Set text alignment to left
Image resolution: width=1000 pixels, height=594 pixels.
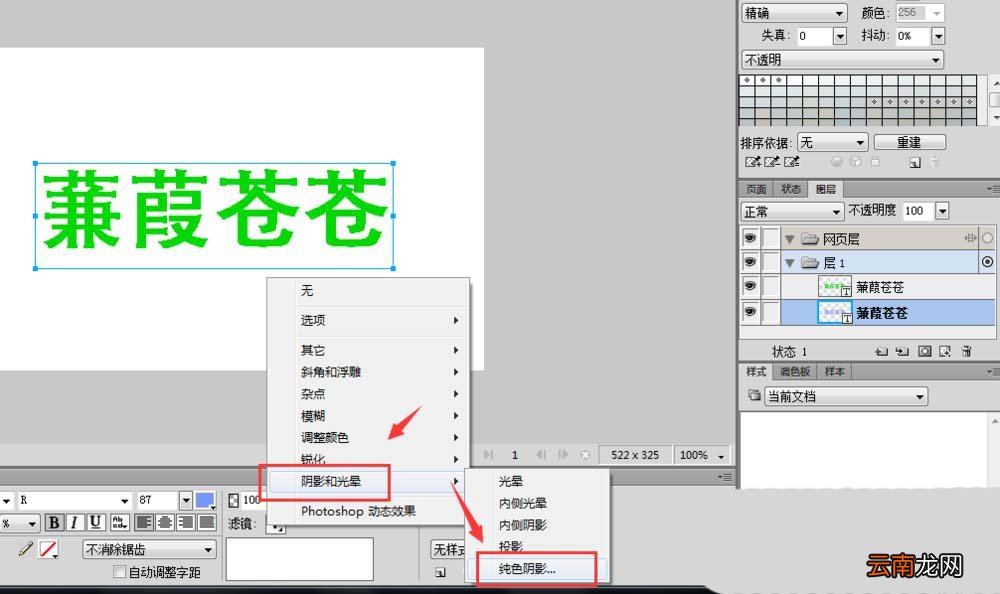click(144, 523)
